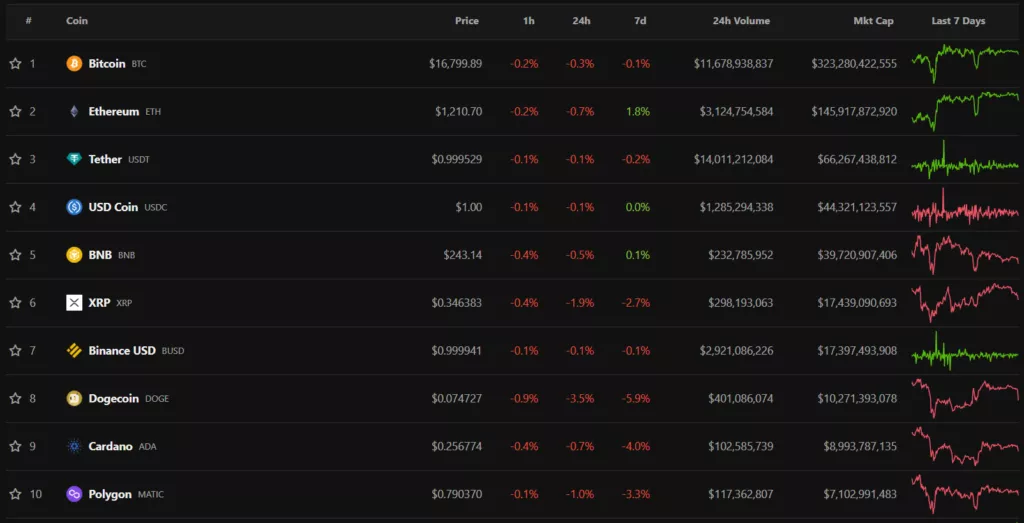
Task: View the Bitcoin 7-day sparkline chart
Action: pos(964,64)
